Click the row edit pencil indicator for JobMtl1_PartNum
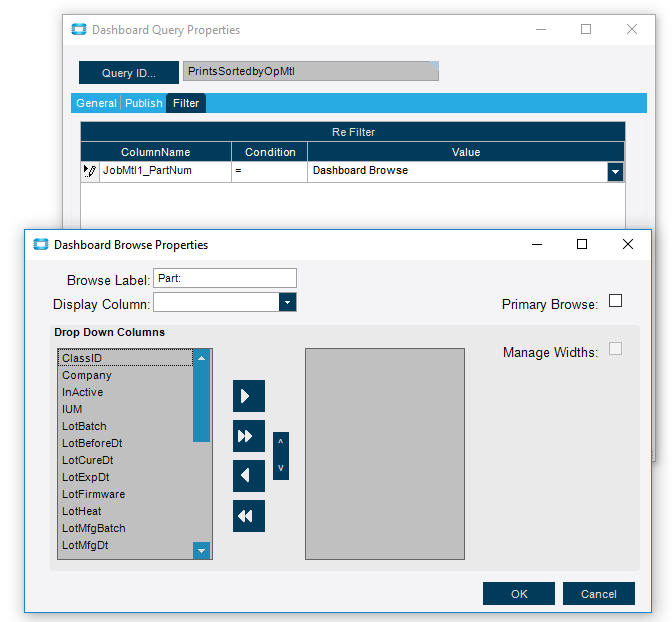The image size is (672, 622). point(90,171)
